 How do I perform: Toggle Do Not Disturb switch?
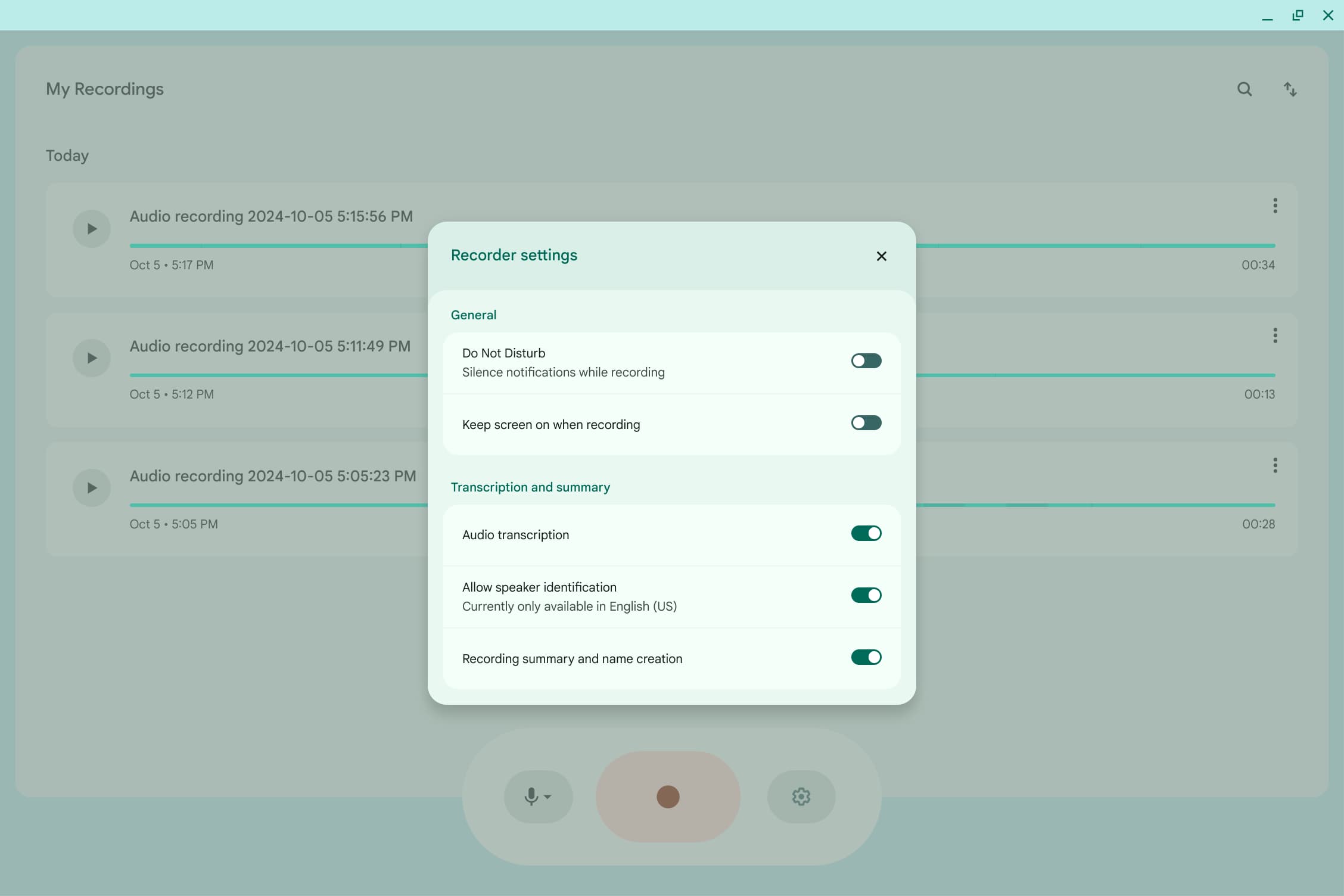point(866,360)
